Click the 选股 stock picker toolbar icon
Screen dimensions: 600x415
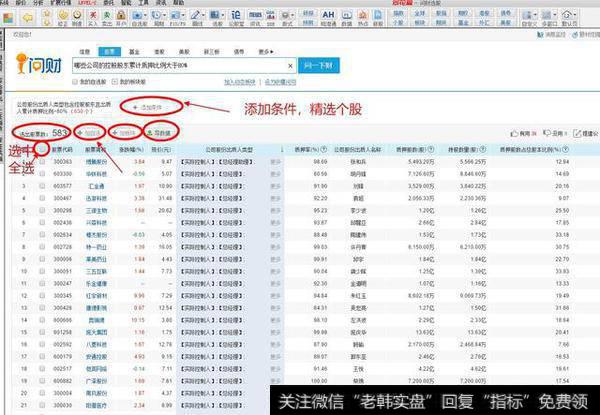click(x=215, y=18)
